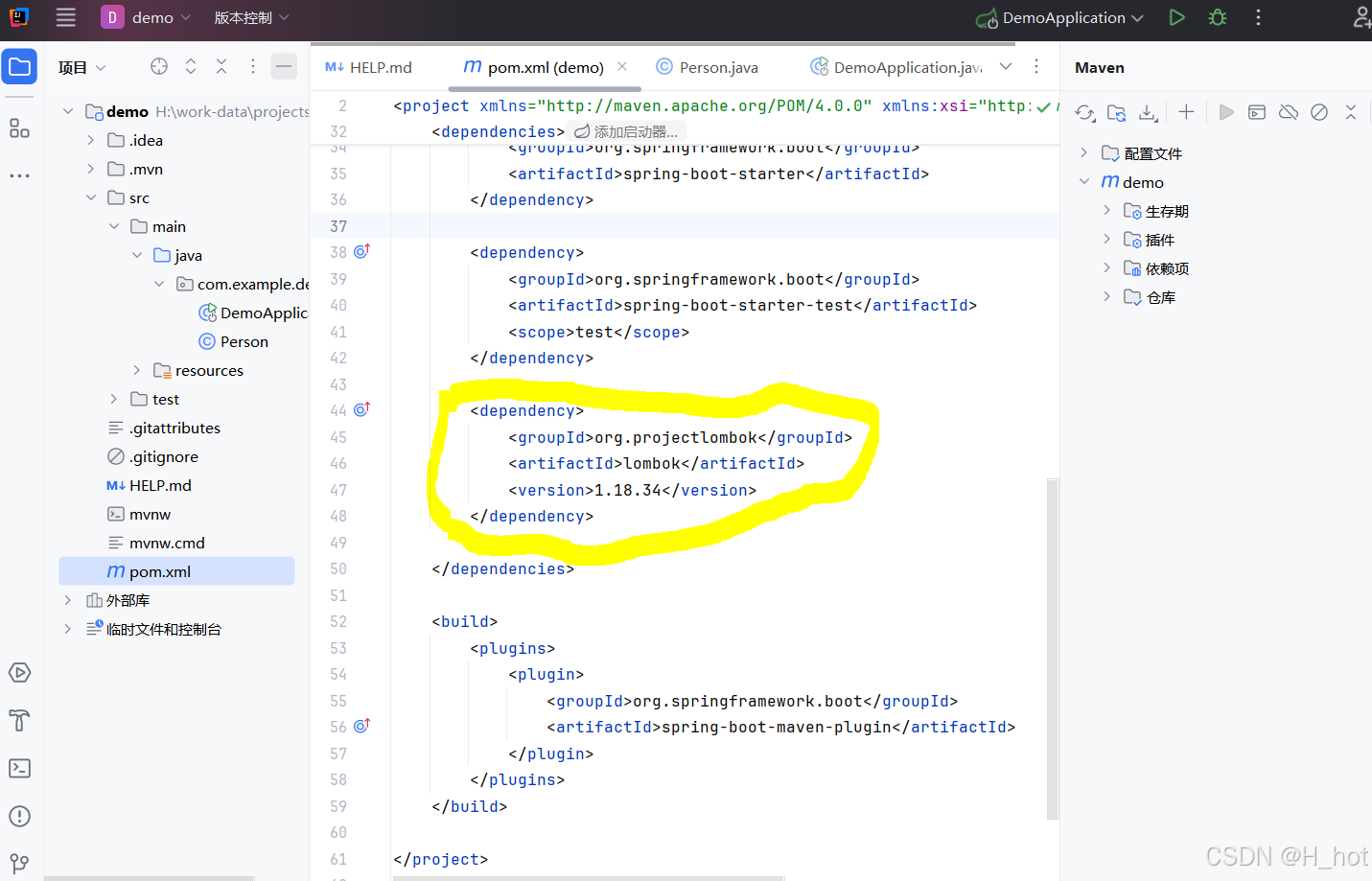Expand the 依赖项 node in Maven panel
Screen dimensions: 1372x881
[x=1107, y=268]
